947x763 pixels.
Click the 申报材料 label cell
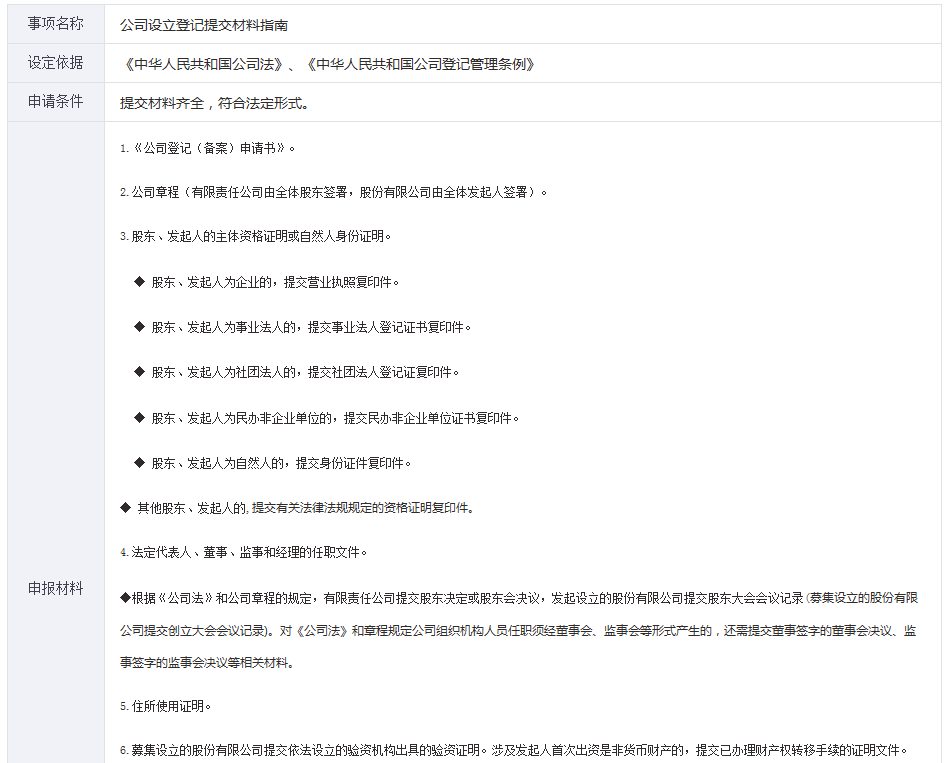click(55, 588)
